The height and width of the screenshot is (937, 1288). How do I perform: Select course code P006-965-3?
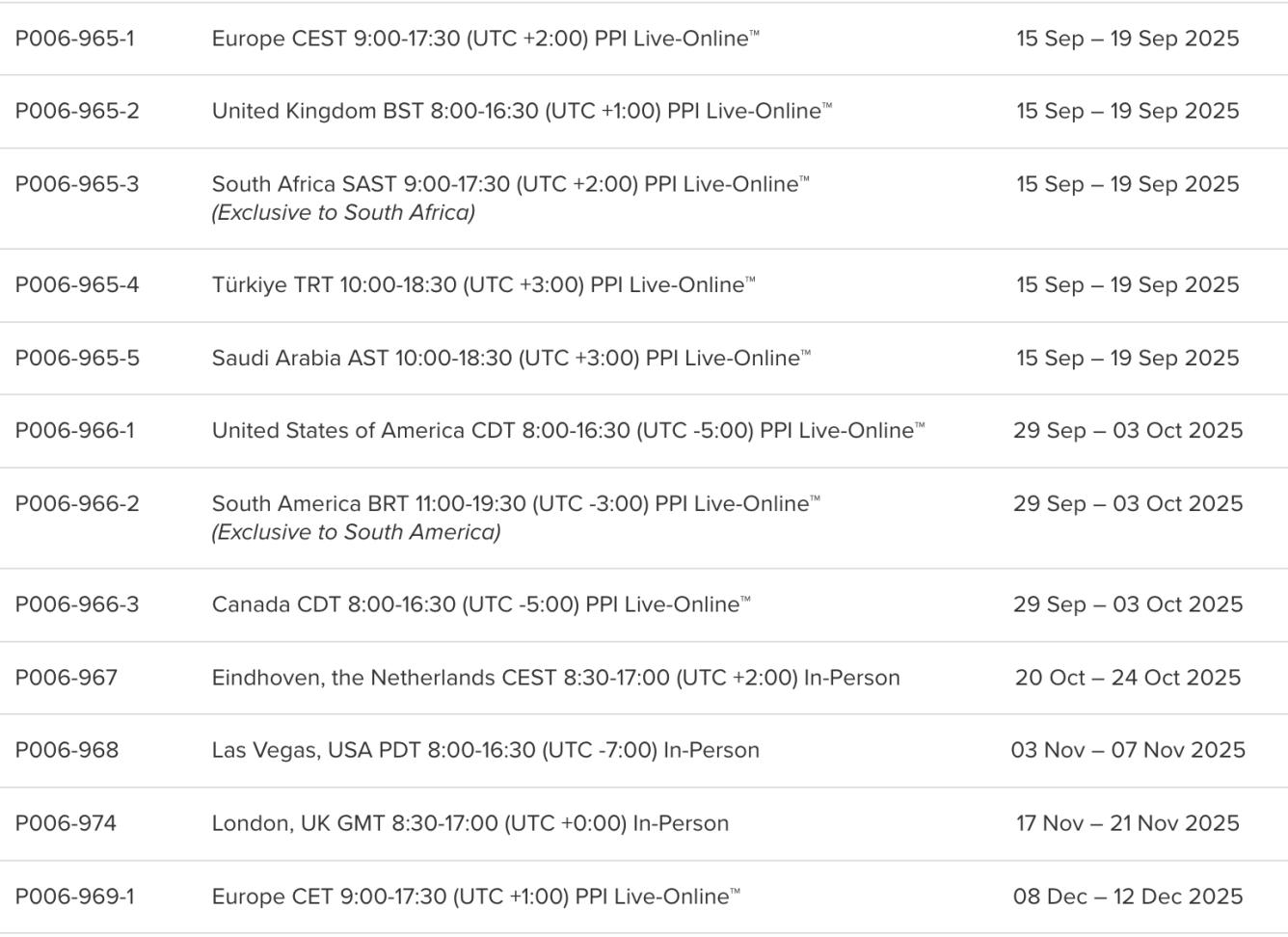click(x=77, y=184)
